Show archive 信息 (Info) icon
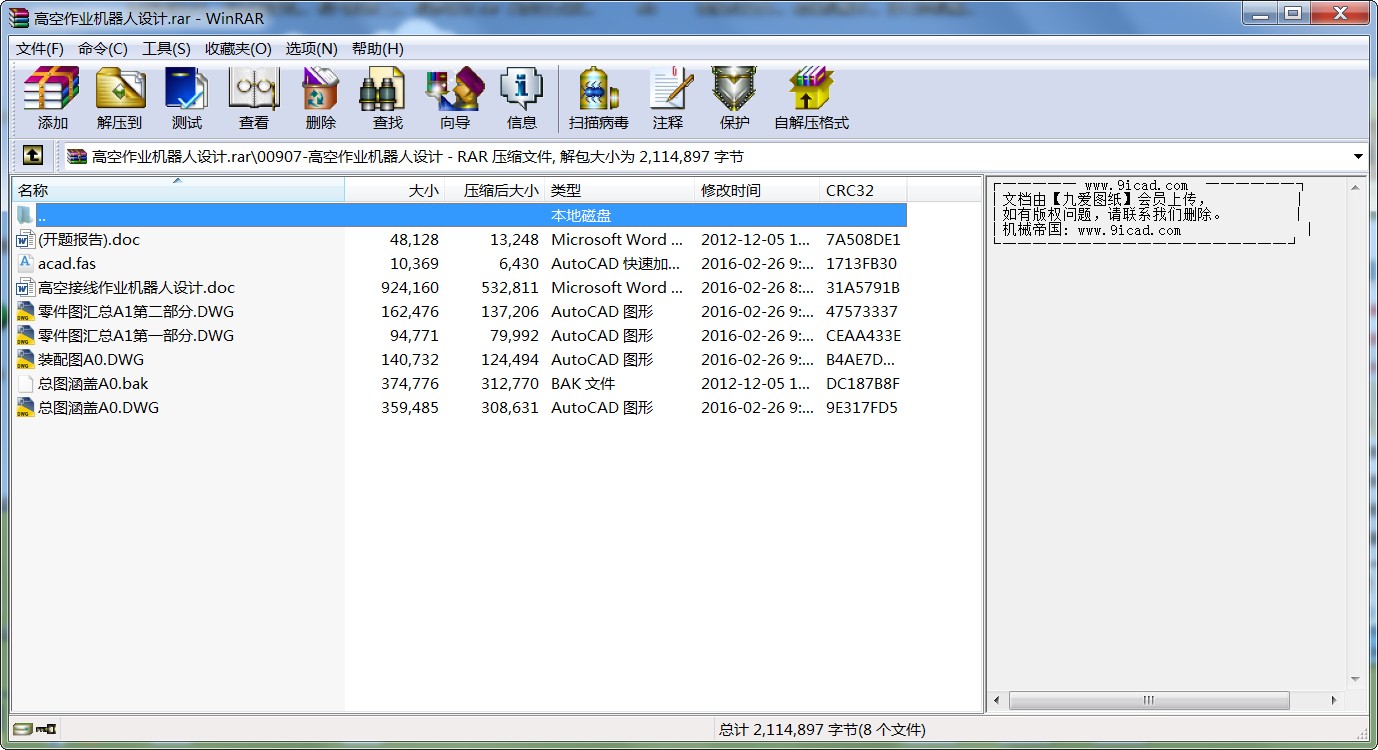The height and width of the screenshot is (750, 1378). pyautogui.click(x=521, y=98)
